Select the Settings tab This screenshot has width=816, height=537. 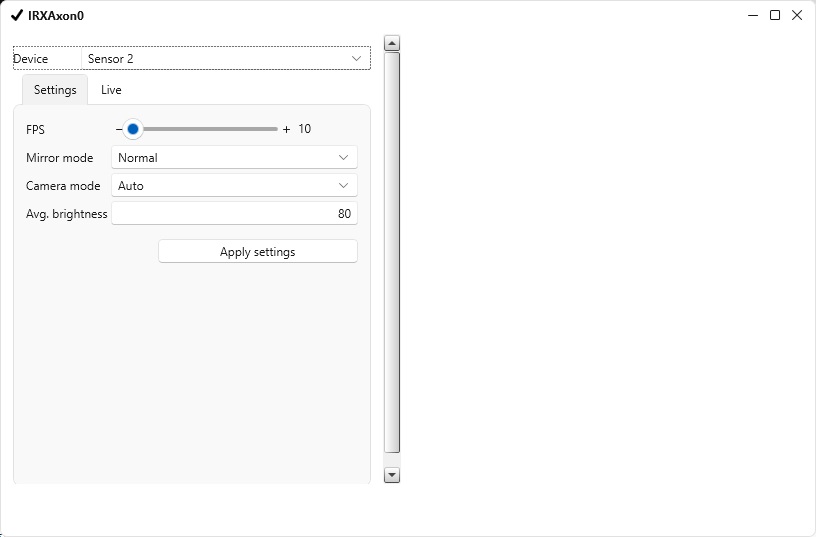55,90
